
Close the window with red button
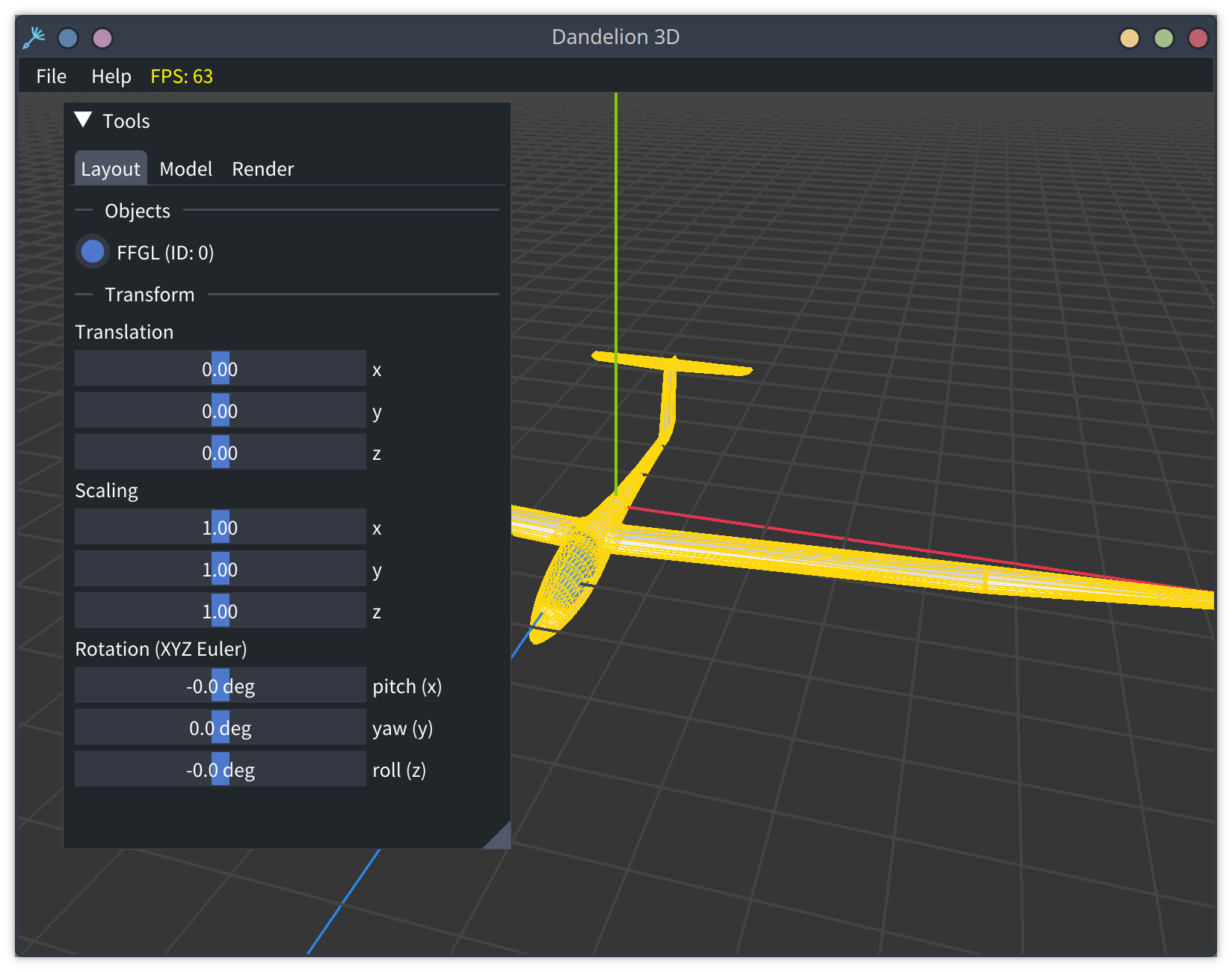[x=1198, y=38]
